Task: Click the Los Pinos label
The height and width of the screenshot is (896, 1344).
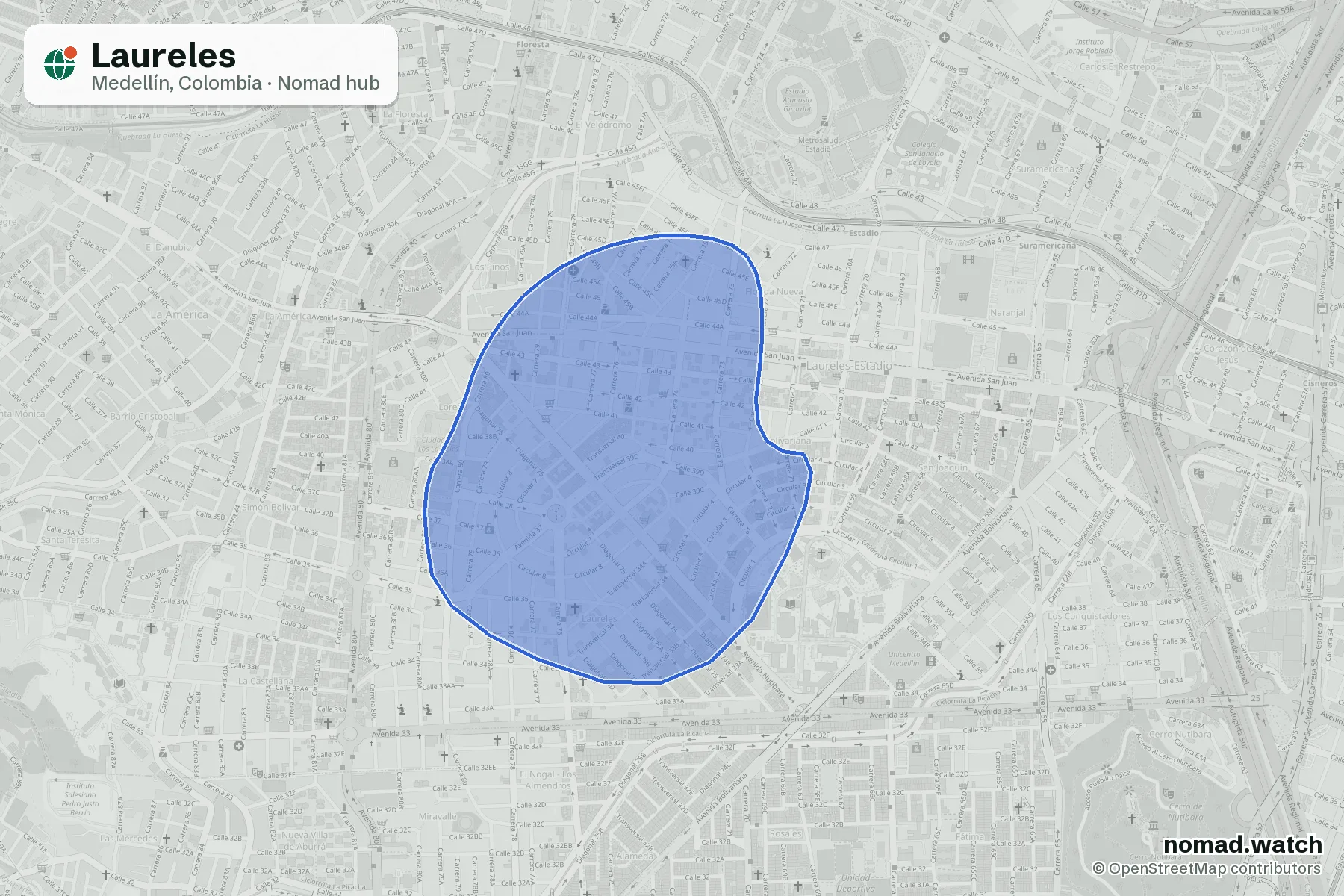Action: click(490, 267)
